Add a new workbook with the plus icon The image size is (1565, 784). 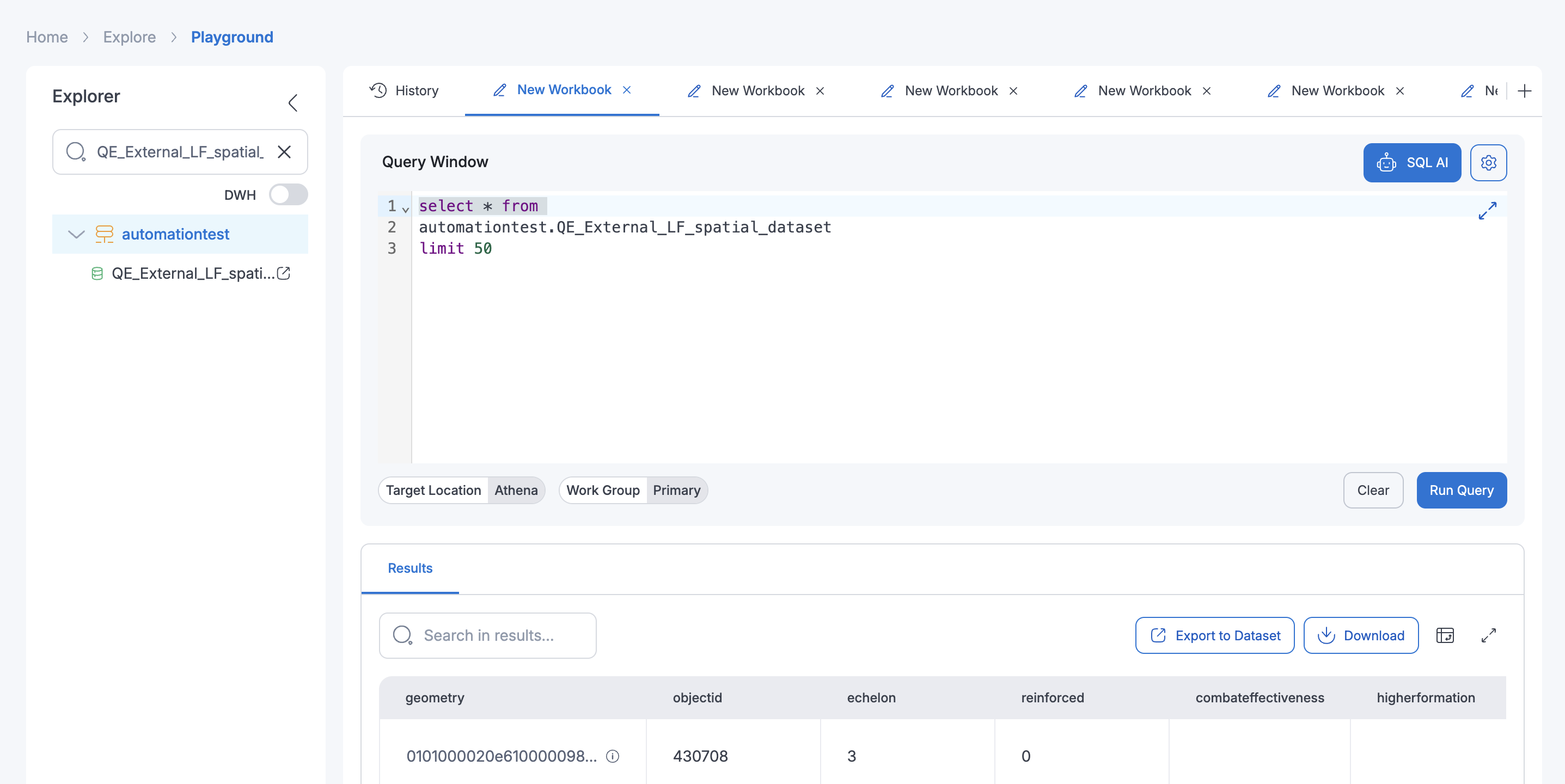pos(1525,91)
